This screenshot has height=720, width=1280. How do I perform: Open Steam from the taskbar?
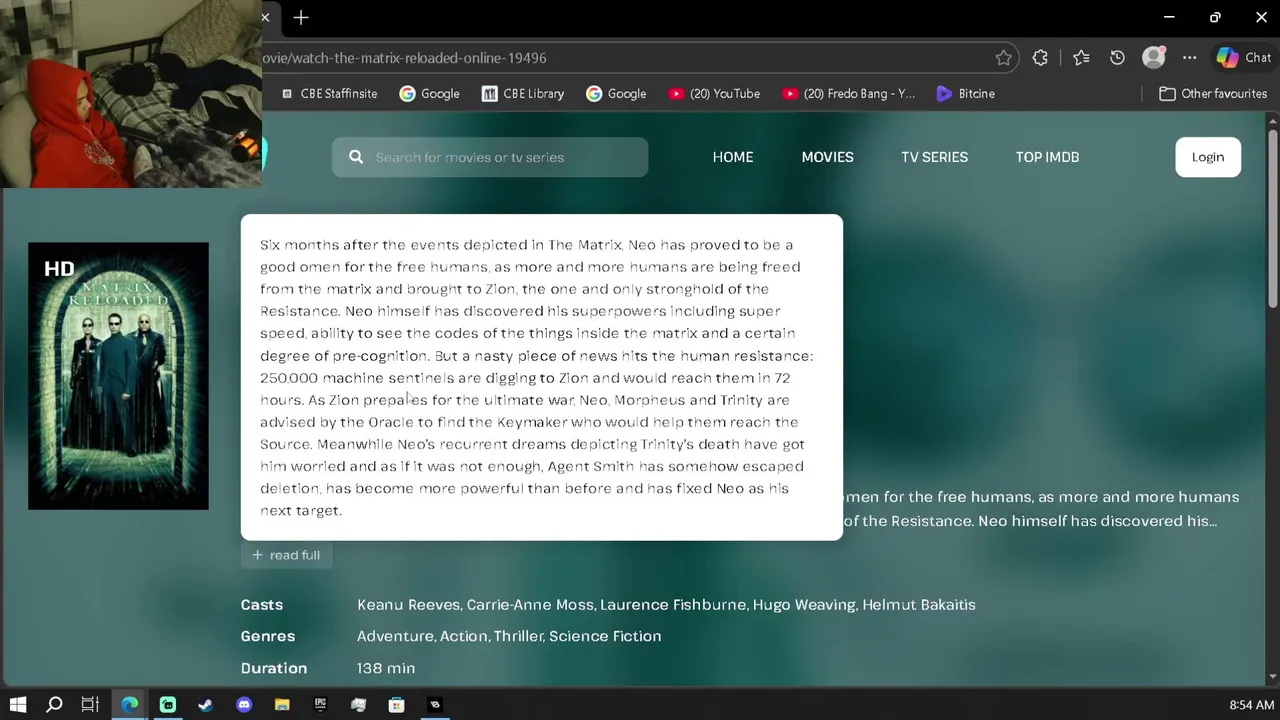[x=206, y=705]
